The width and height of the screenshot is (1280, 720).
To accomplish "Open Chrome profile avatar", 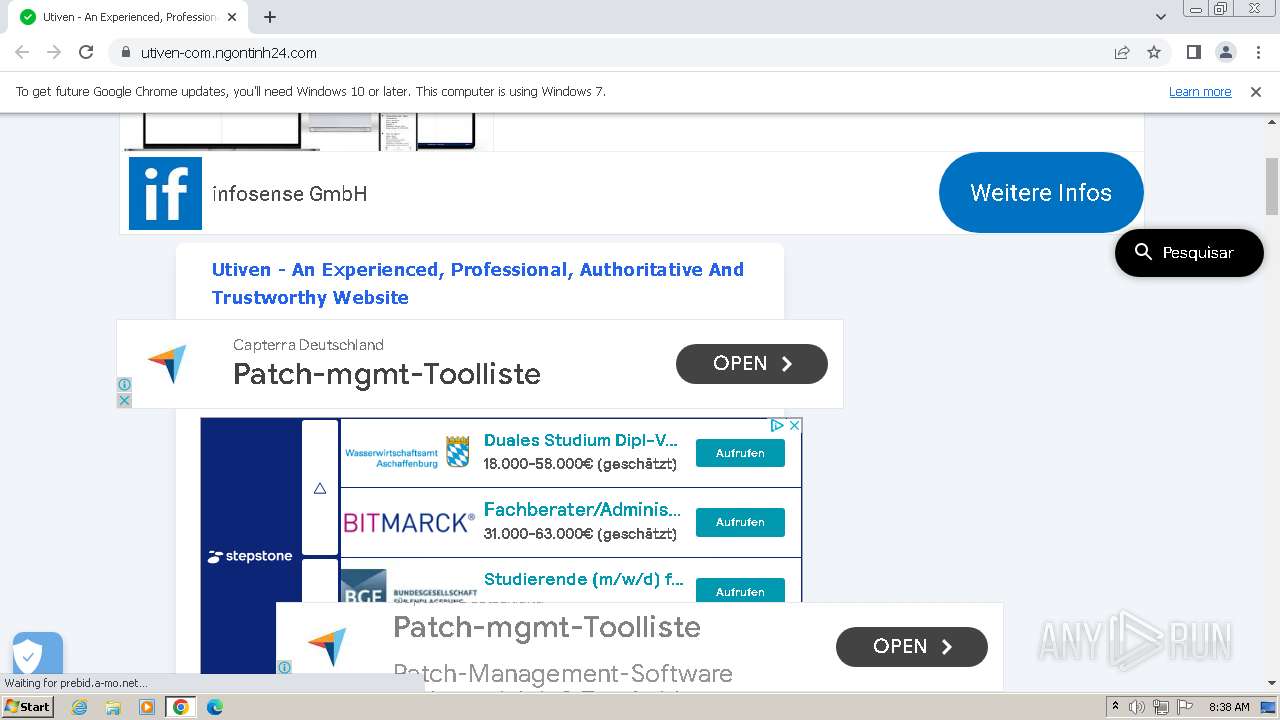I will (x=1225, y=53).
